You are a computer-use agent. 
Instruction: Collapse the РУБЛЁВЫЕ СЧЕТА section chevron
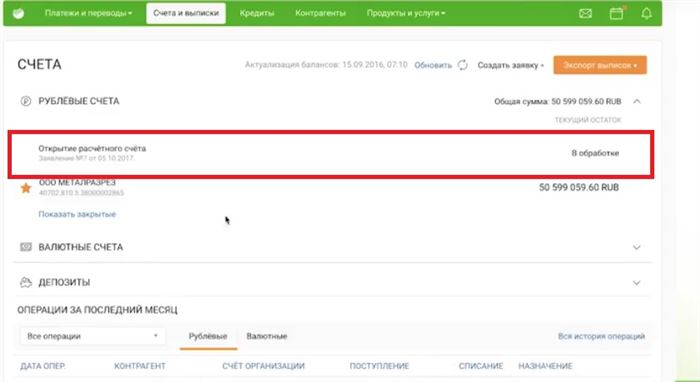click(637, 102)
